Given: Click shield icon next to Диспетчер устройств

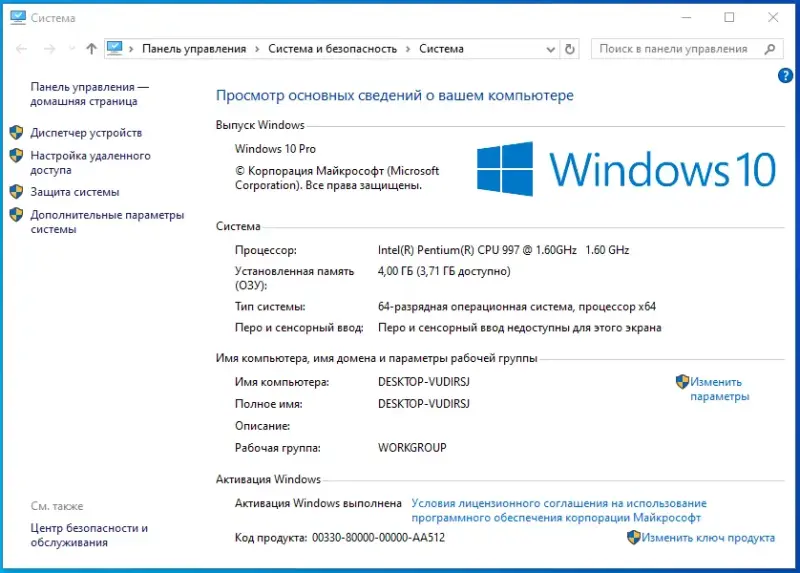Looking at the screenshot, I should click(x=16, y=133).
